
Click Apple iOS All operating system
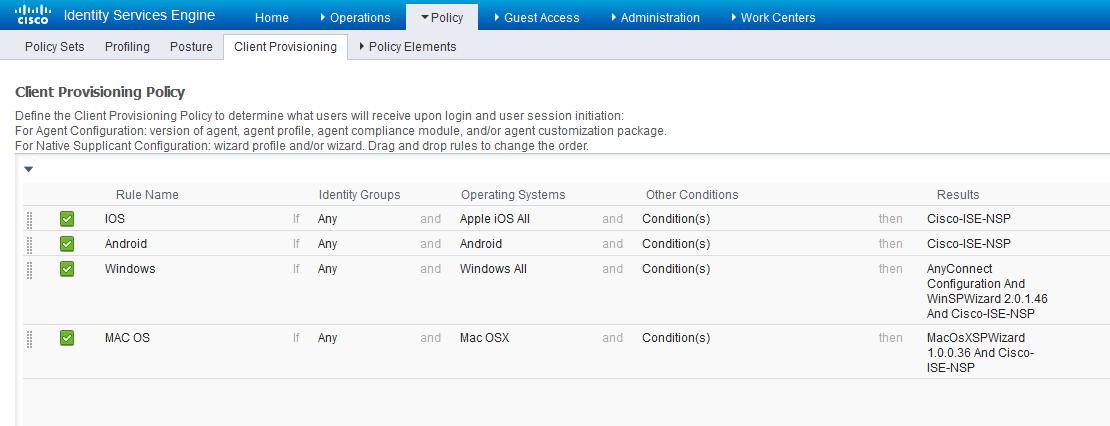click(x=495, y=219)
